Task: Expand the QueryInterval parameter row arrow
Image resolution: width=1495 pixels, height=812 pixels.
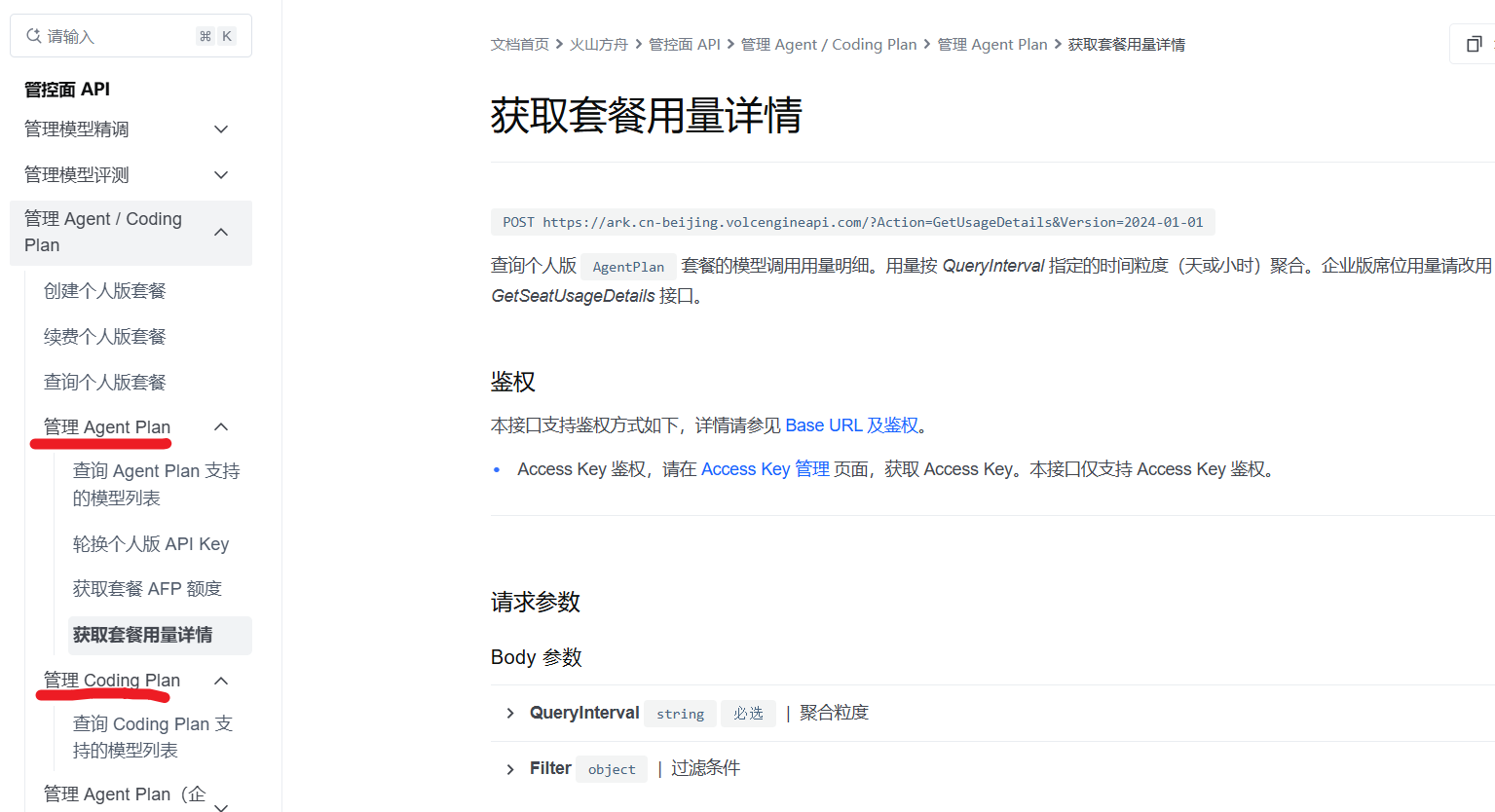Action: (x=509, y=714)
